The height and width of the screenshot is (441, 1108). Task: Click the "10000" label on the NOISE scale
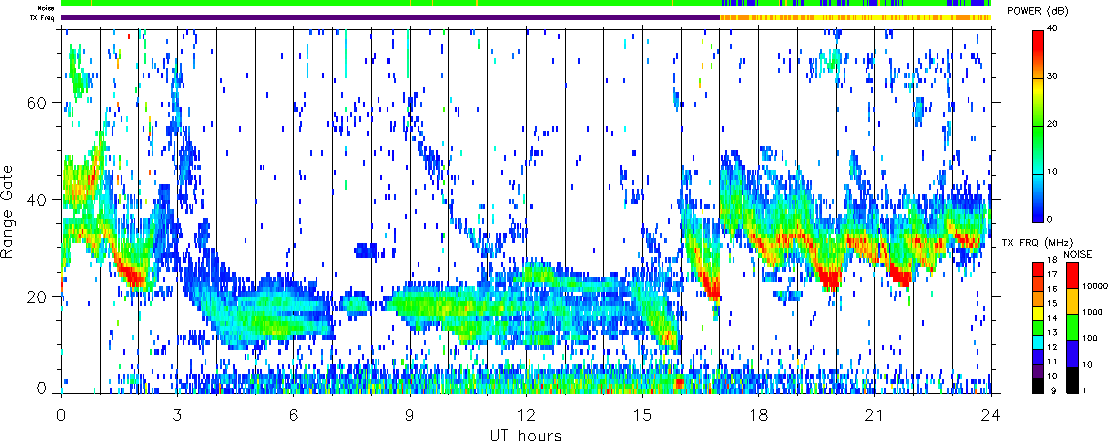1095,287
